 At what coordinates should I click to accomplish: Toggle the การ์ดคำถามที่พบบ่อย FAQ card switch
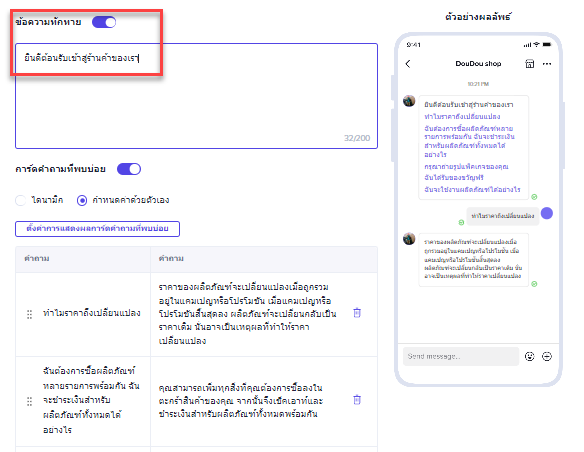(129, 169)
